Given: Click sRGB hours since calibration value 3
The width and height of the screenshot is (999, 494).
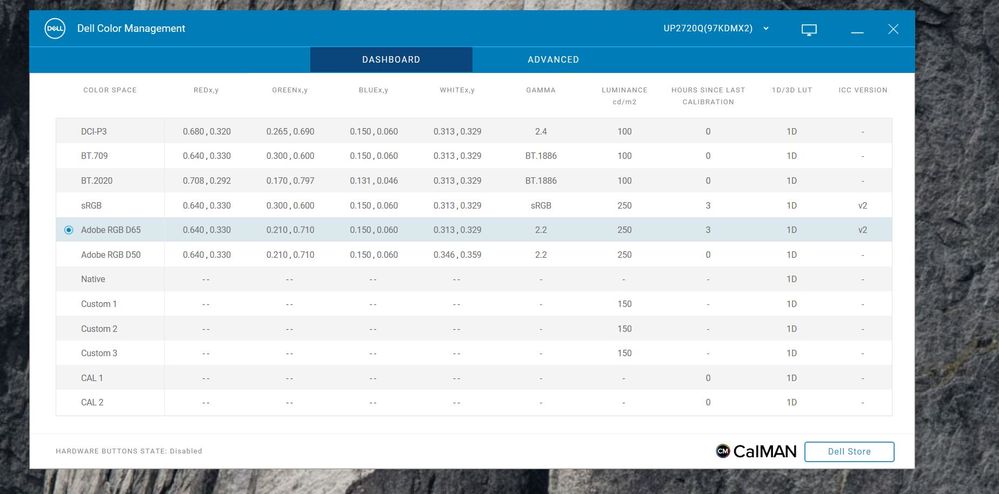Looking at the screenshot, I should tap(708, 205).
